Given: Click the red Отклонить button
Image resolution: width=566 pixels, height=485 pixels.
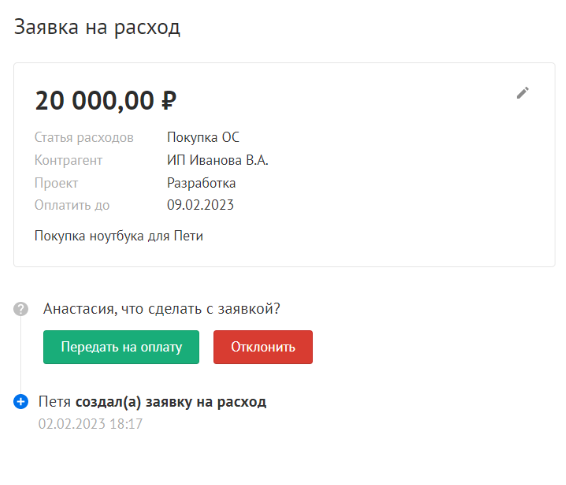Looking at the screenshot, I should pos(263,347).
